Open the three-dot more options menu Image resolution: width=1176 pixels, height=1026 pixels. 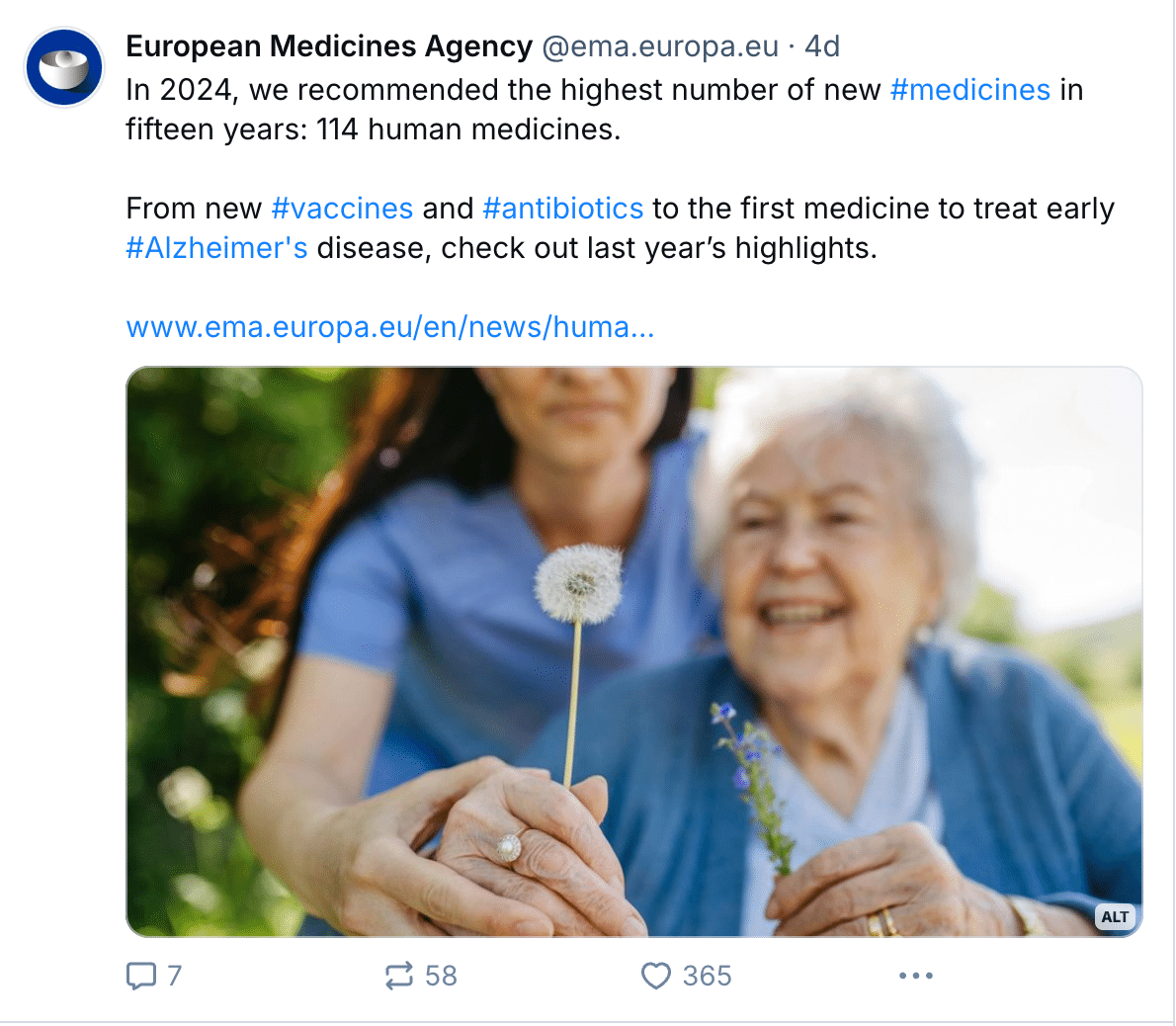(x=916, y=976)
